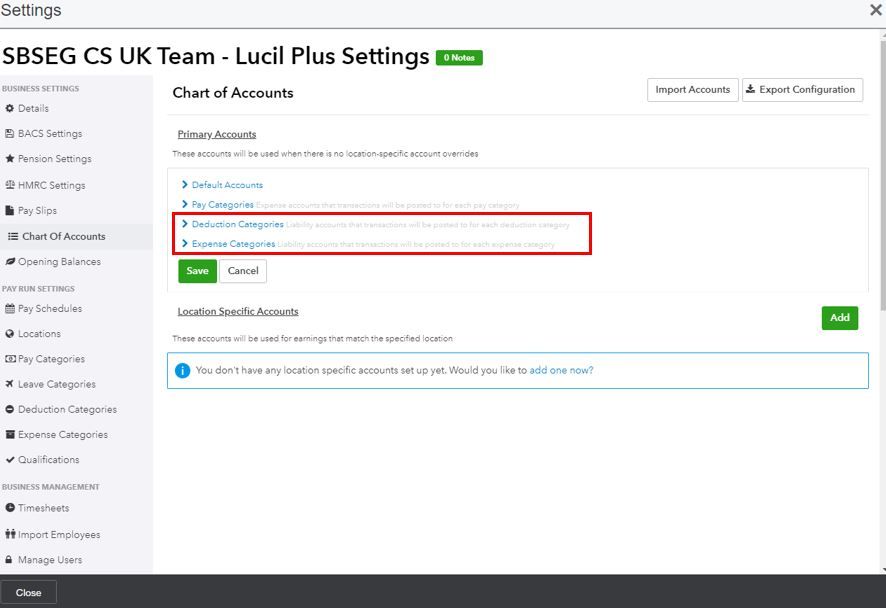Expand the Default Accounts section
886x608 pixels.
(x=185, y=185)
